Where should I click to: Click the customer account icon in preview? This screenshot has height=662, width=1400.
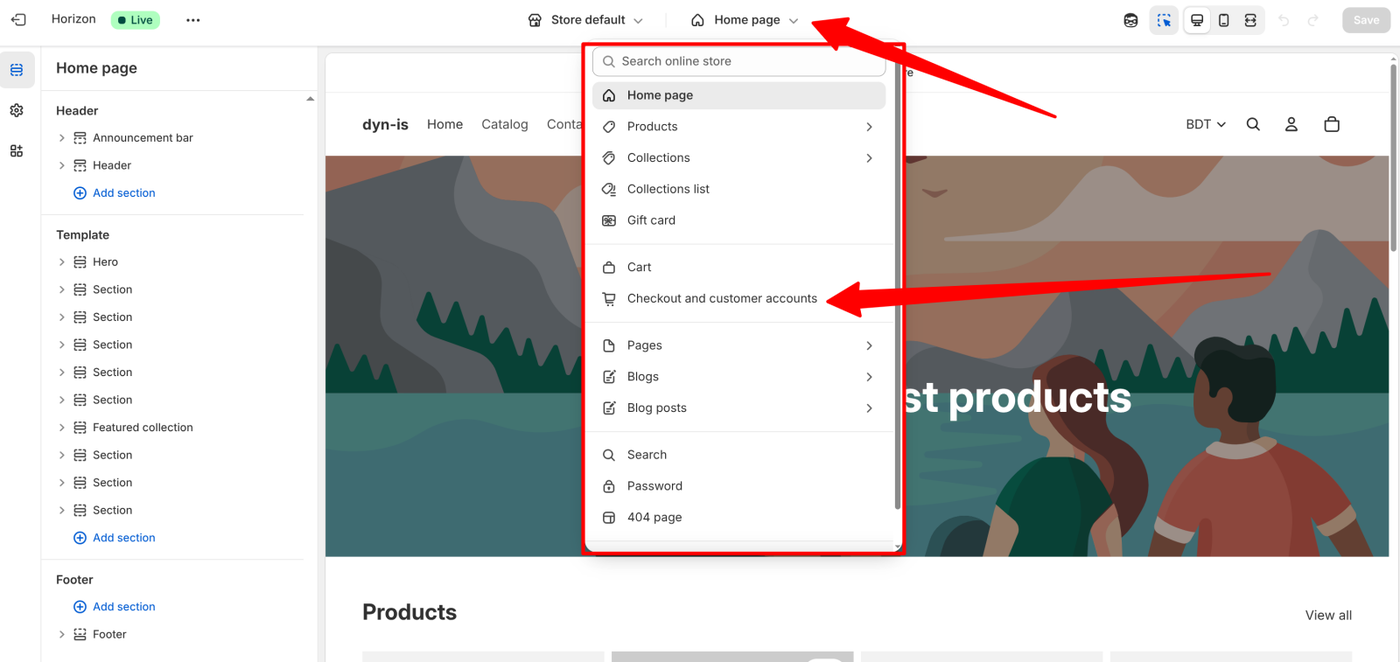point(1291,125)
